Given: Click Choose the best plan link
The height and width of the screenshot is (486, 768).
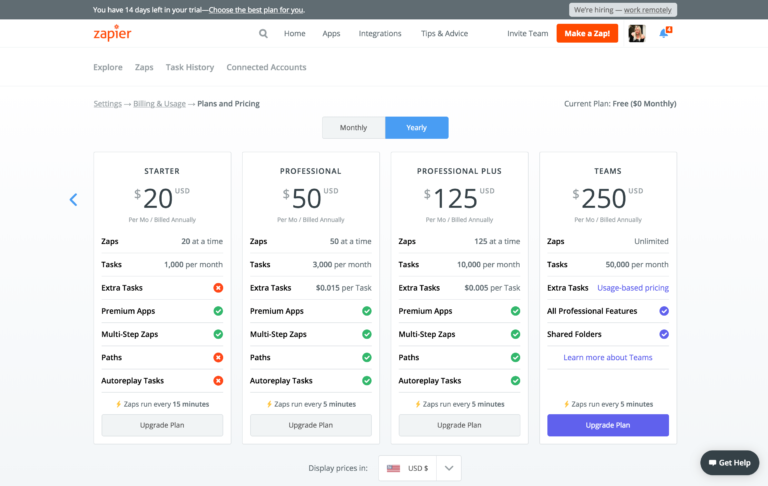Looking at the screenshot, I should (256, 10).
